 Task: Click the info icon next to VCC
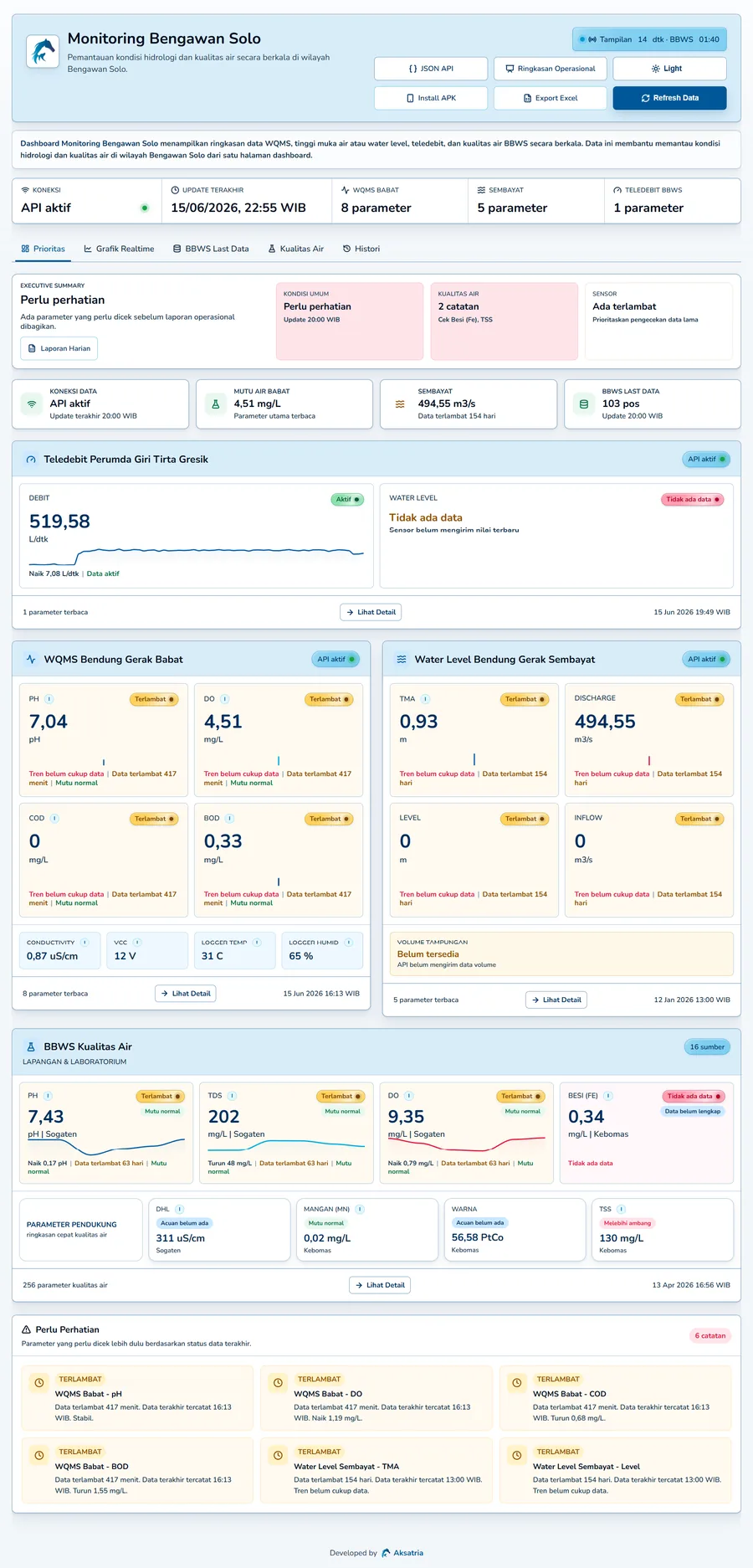[x=137, y=943]
